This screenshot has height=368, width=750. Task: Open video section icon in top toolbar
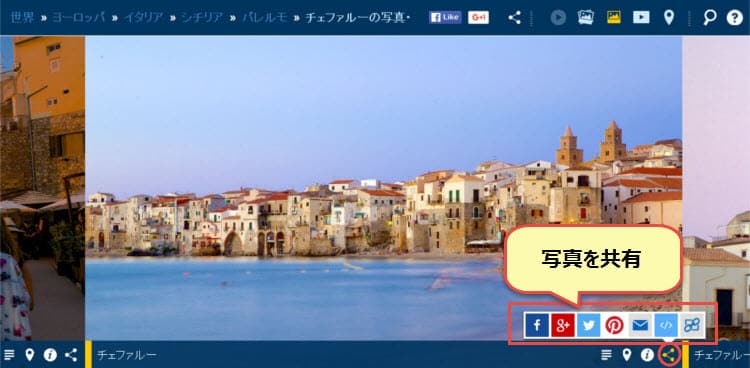point(641,18)
